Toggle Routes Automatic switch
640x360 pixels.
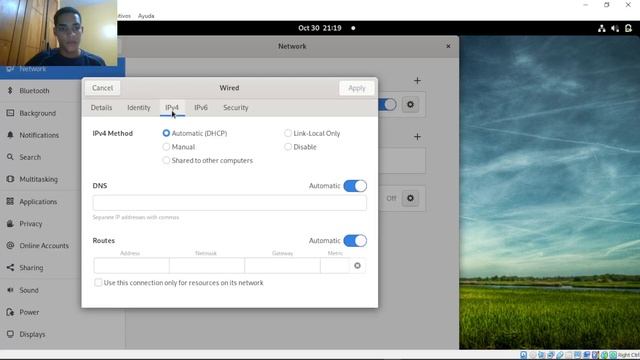point(355,241)
